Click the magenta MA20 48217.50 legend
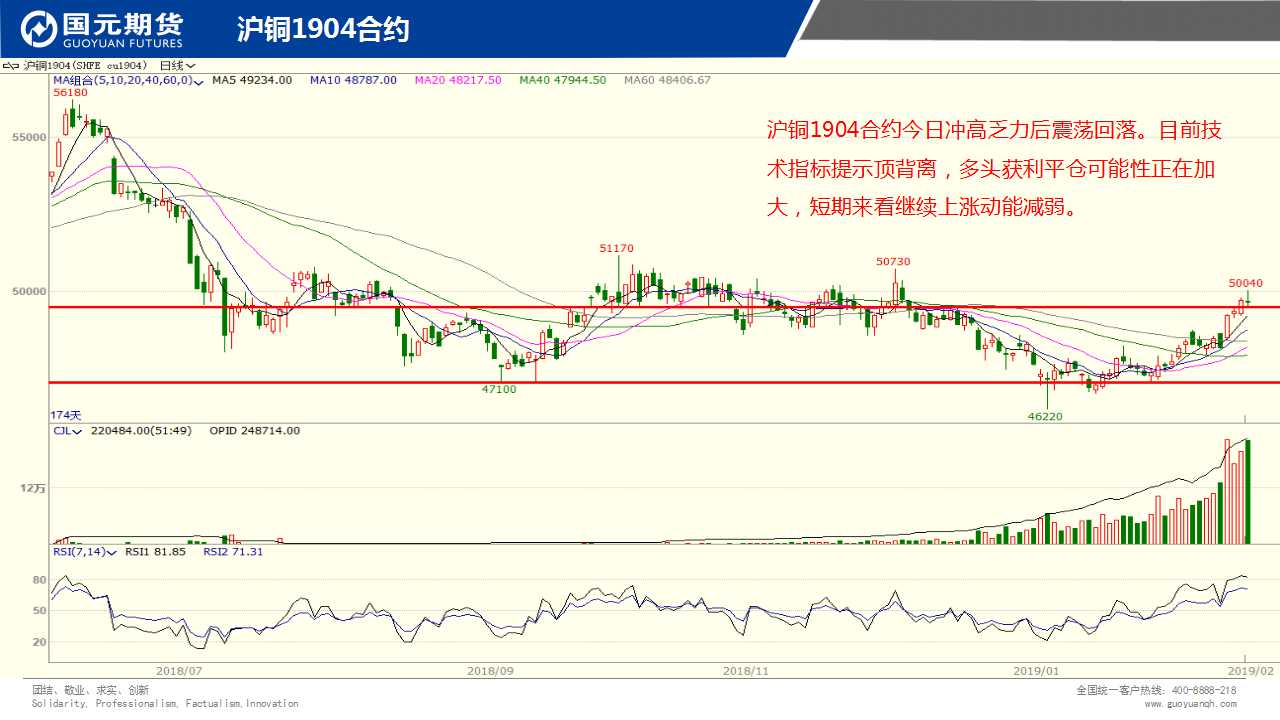Screen dimensions: 1280x720 pos(458,80)
